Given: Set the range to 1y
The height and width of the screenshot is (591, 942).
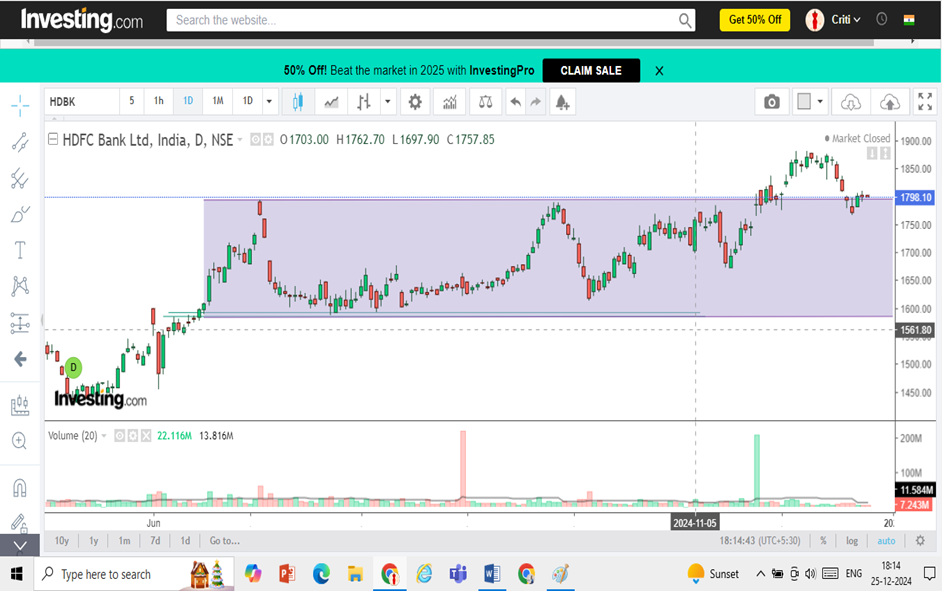Looking at the screenshot, I should click(94, 541).
